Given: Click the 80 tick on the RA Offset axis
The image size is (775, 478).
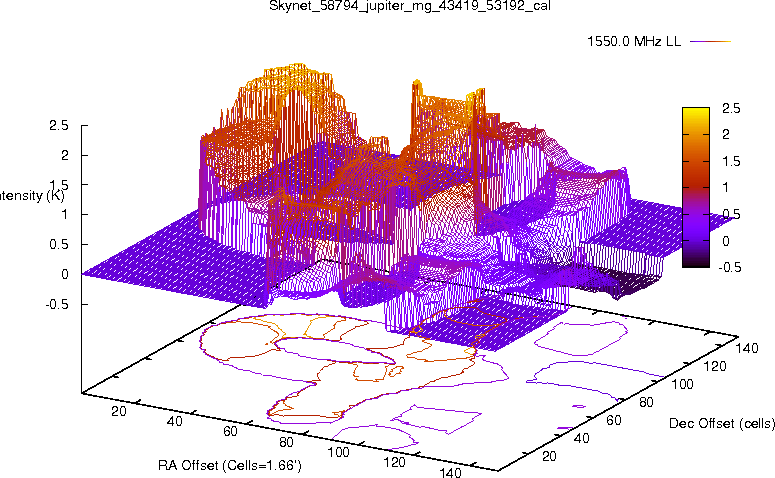Looking at the screenshot, I should [x=286, y=442].
